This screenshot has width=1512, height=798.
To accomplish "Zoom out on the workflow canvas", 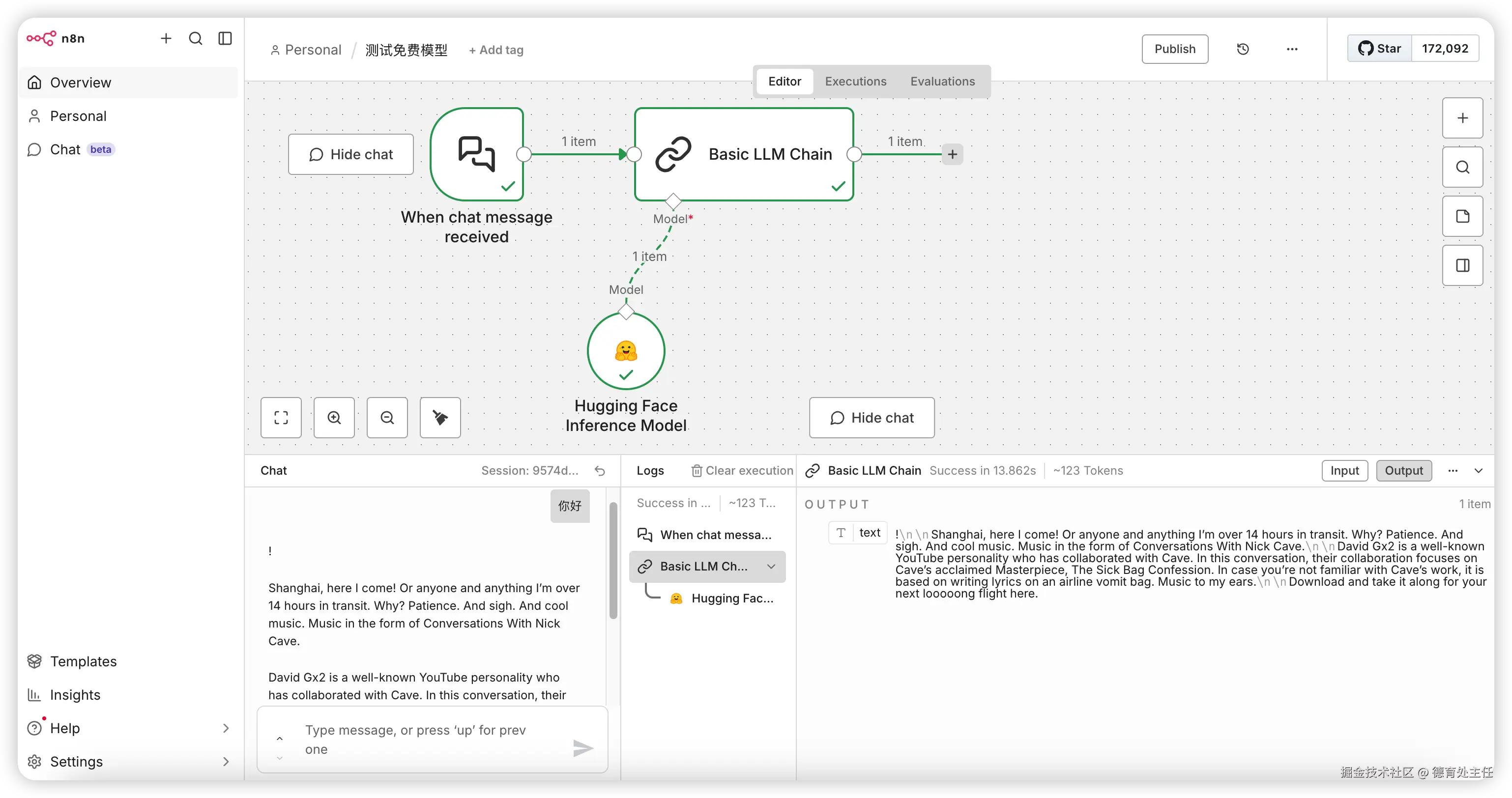I will [387, 417].
